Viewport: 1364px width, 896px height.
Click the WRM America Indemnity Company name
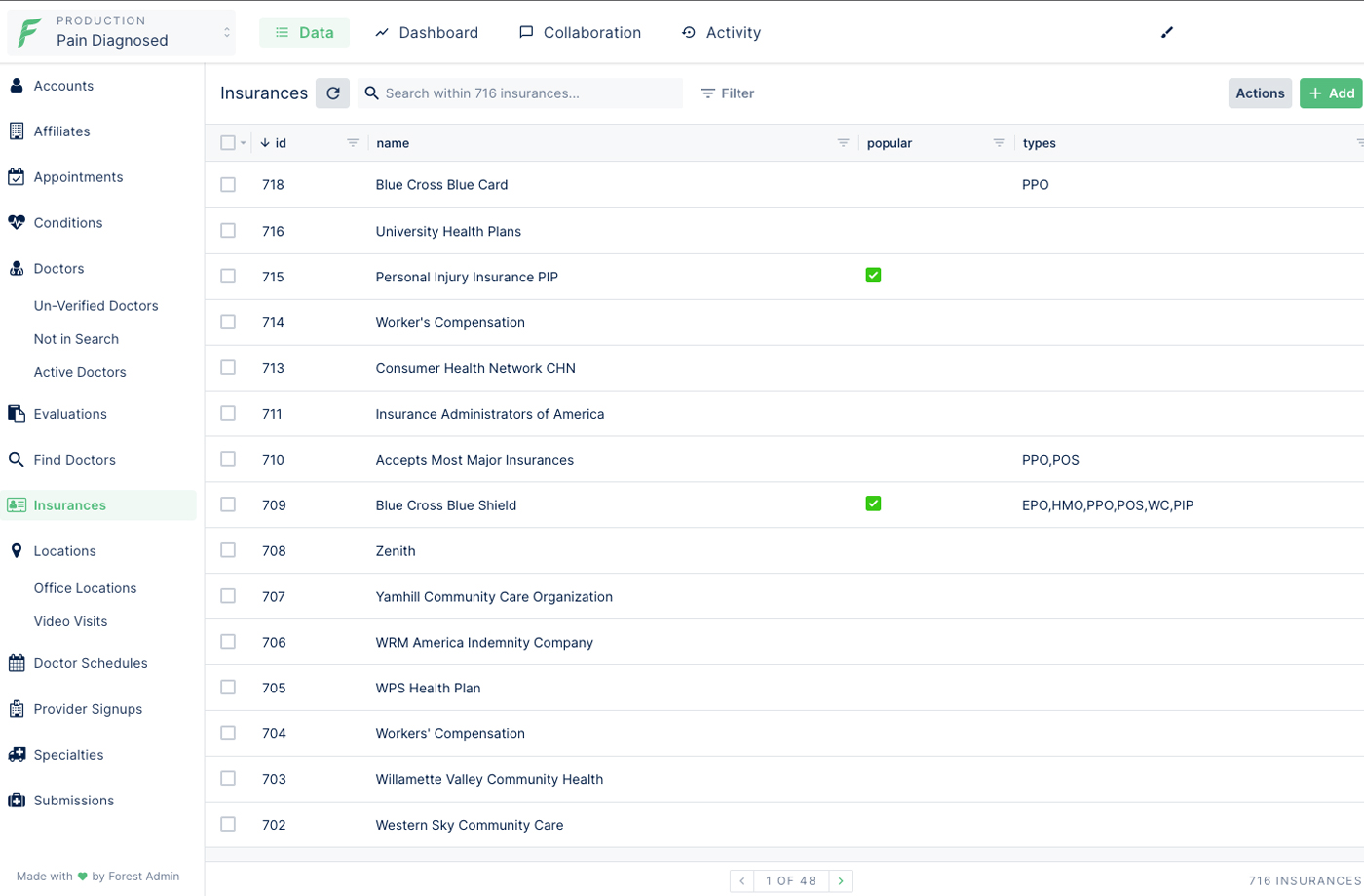(x=484, y=643)
